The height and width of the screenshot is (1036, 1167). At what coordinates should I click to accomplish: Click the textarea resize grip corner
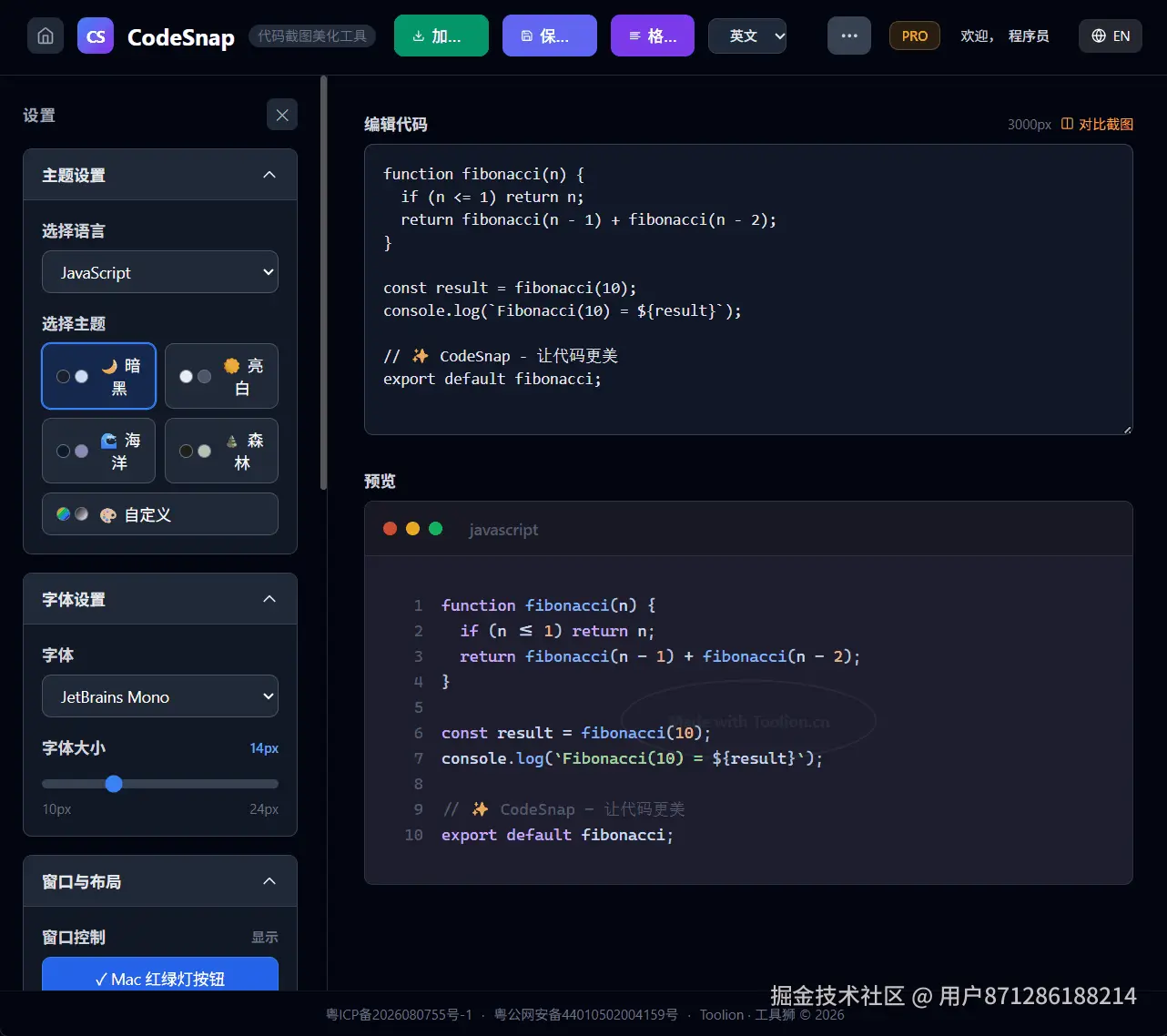pos(1127,429)
